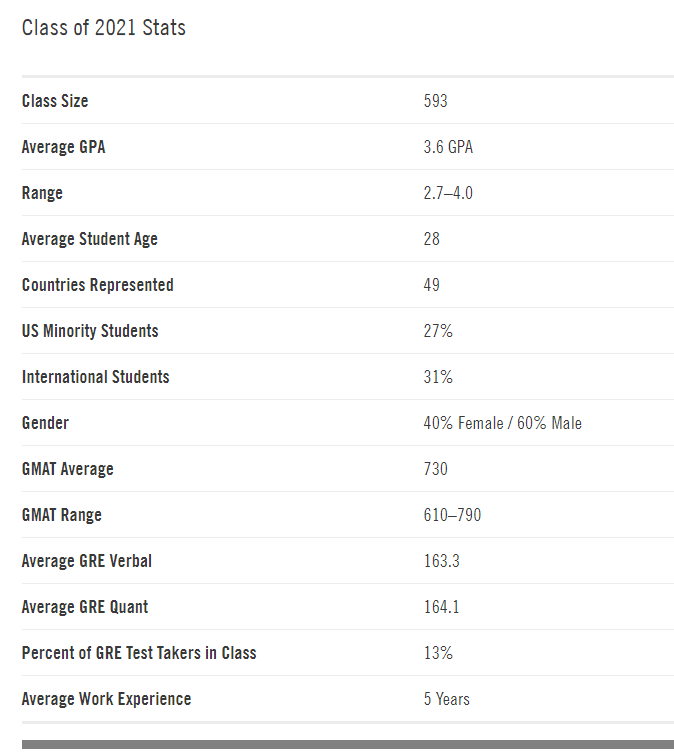Click the "Average GRE Verbal" label
The width and height of the screenshot is (674, 754).
87,561
